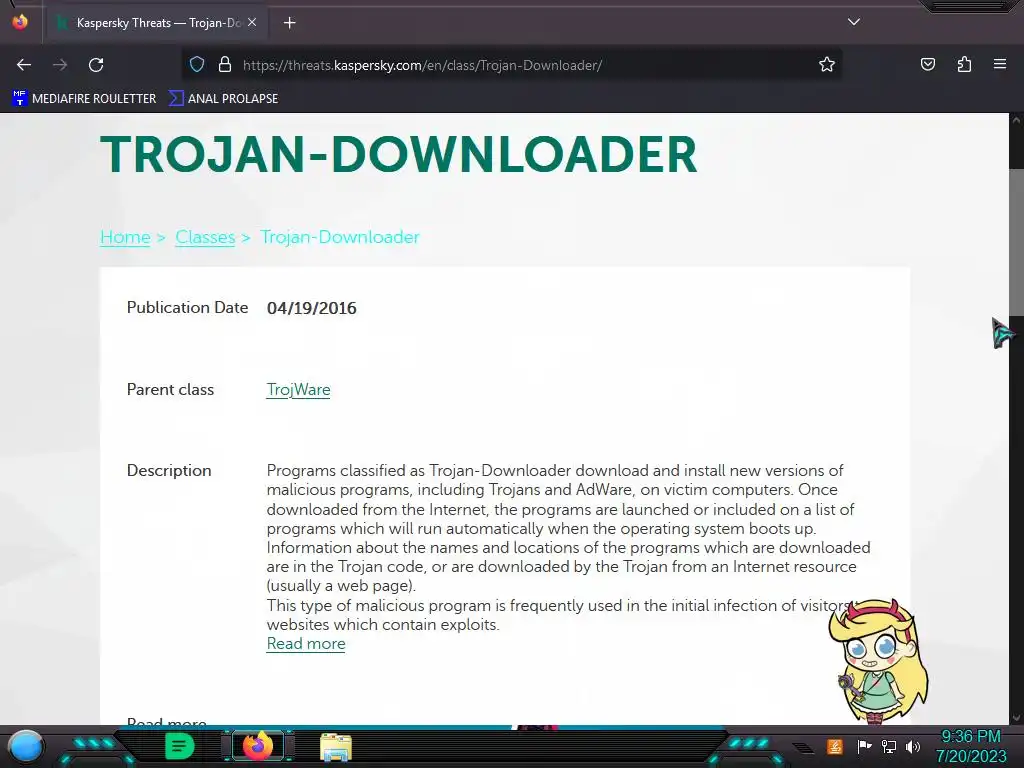The width and height of the screenshot is (1024, 768).
Task: Click the Java tray icon
Action: [835, 746]
